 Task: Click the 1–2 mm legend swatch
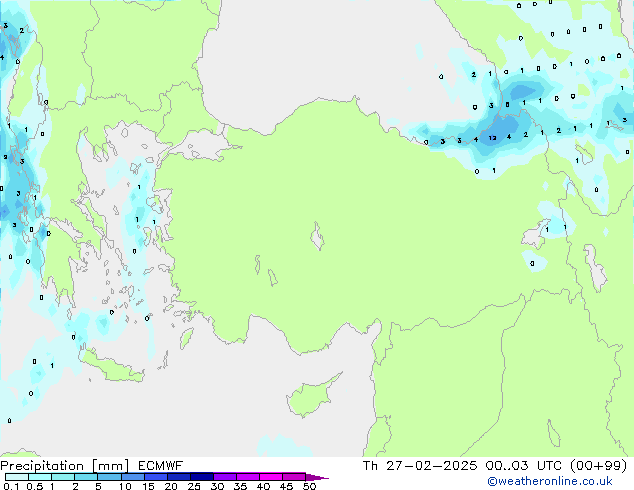pos(63,477)
